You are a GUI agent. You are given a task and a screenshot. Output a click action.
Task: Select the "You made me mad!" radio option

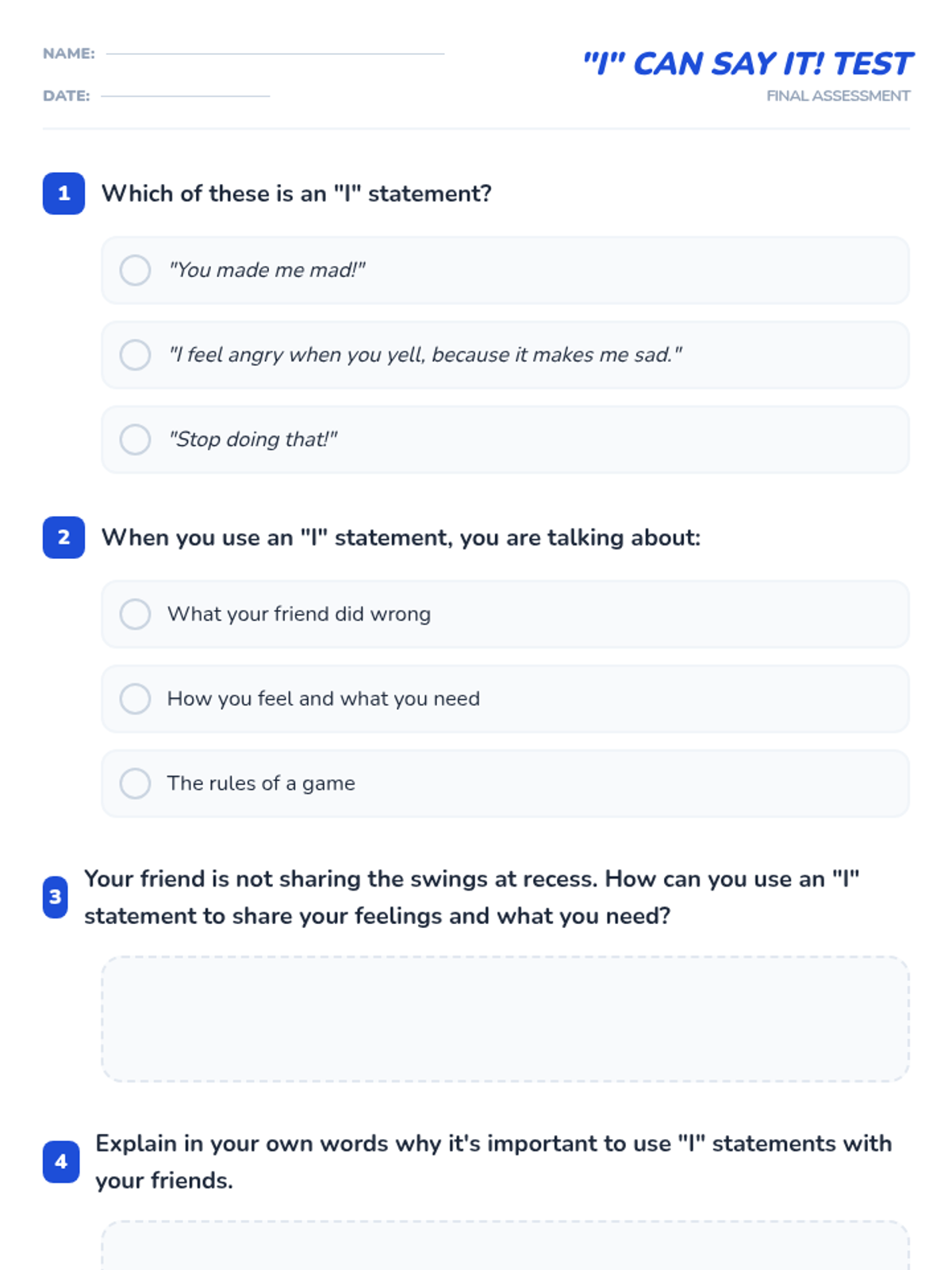pos(505,270)
